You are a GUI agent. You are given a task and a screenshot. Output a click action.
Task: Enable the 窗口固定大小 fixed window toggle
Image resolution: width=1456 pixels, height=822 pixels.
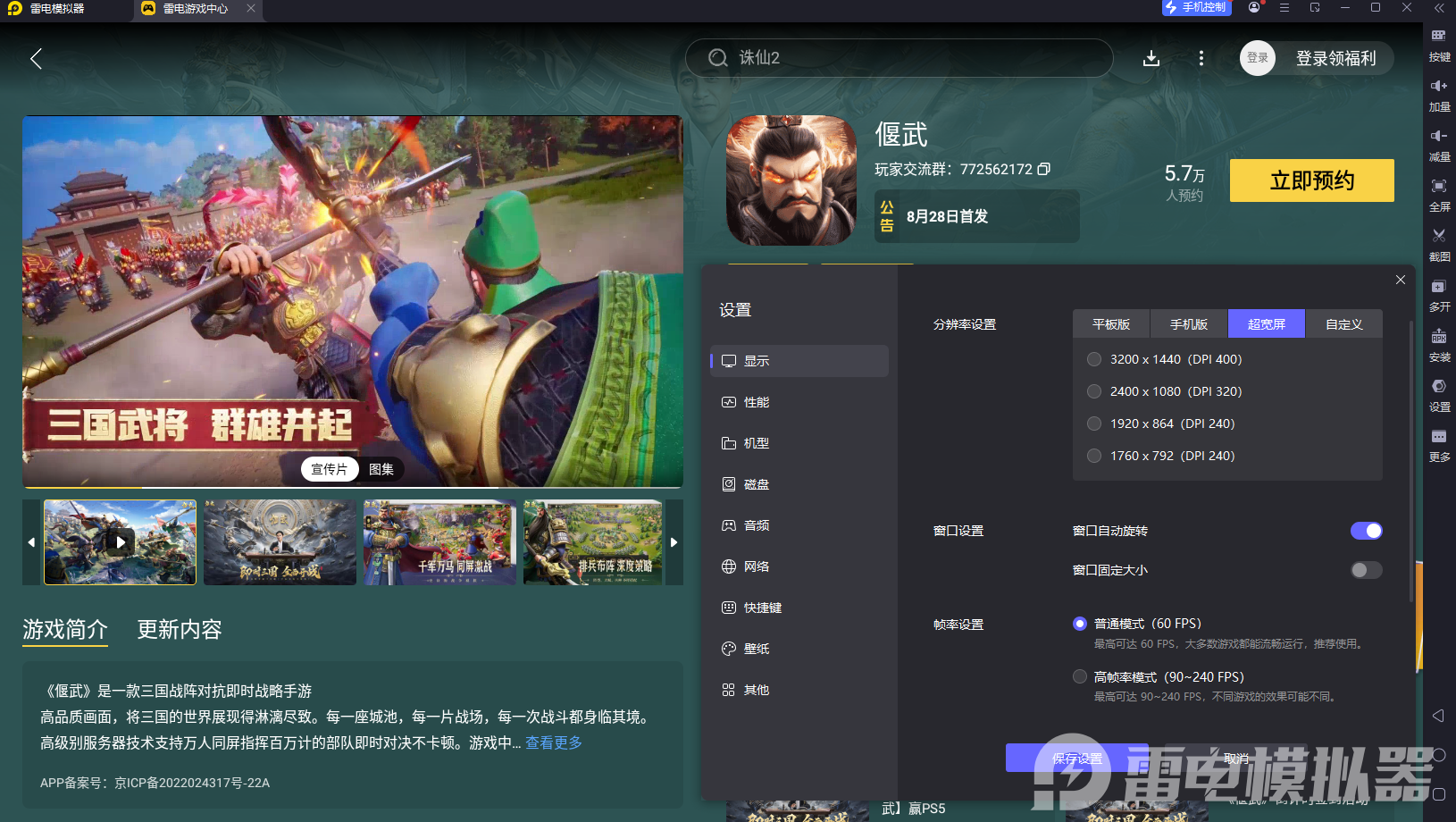[1366, 569]
